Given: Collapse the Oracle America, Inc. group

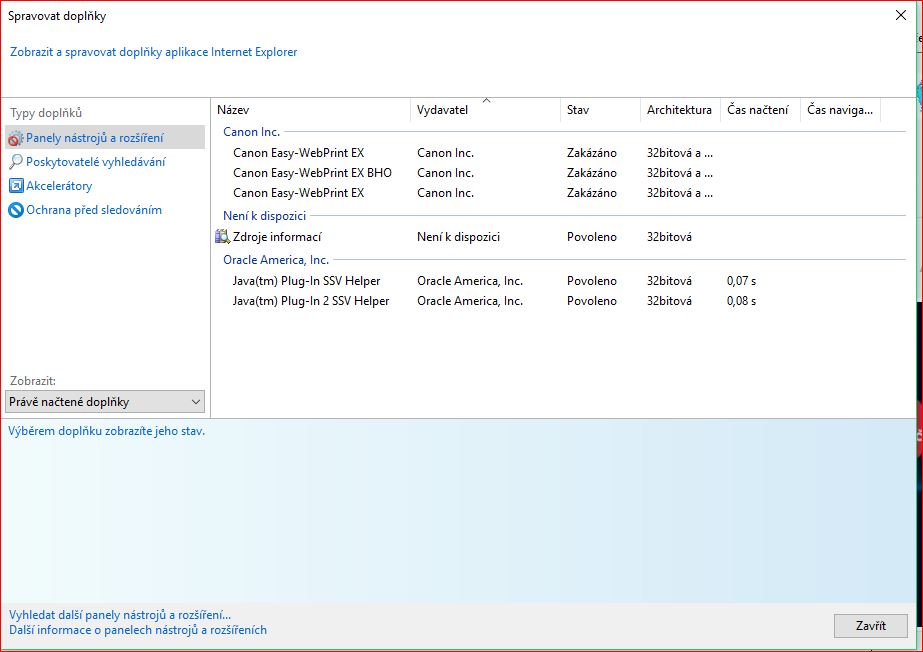Looking at the screenshot, I should [x=275, y=260].
